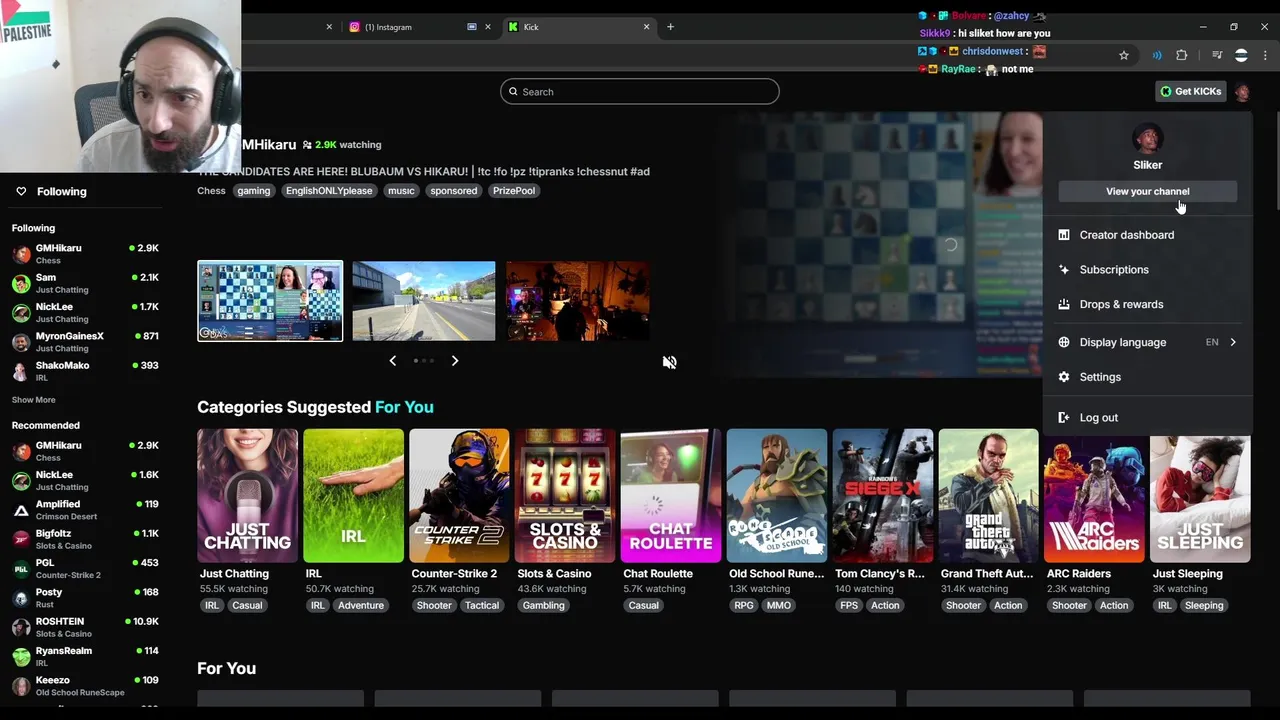This screenshot has width=1280, height=720.
Task: Select Subscriptions menu entry
Action: pos(1147,270)
